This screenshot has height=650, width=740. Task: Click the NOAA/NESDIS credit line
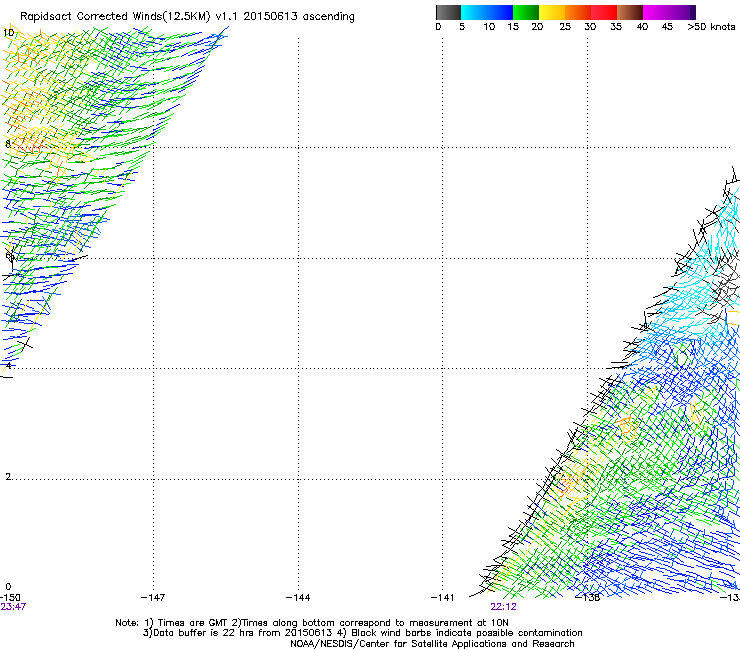pyautogui.click(x=432, y=644)
